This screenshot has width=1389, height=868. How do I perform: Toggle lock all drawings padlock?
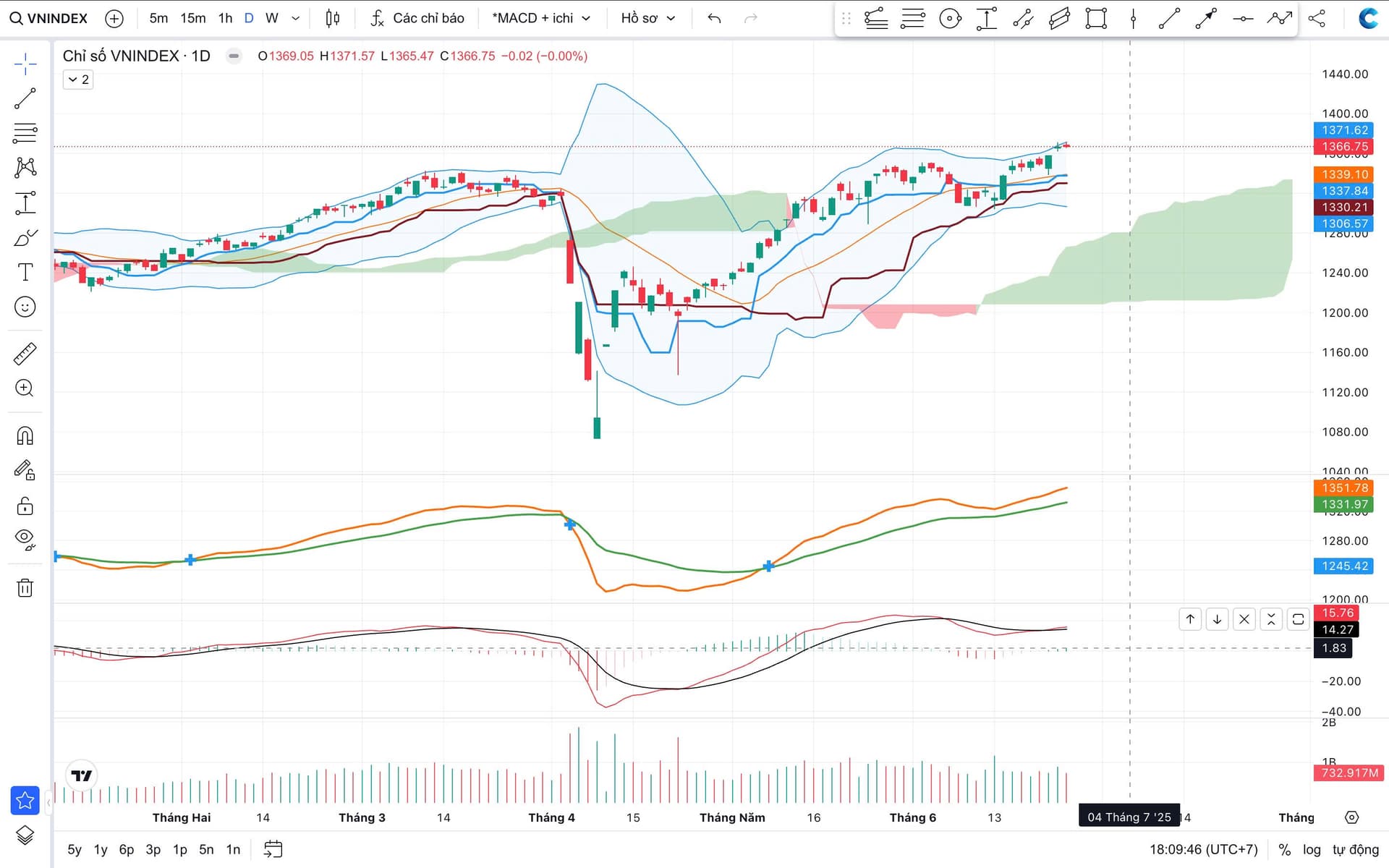(x=25, y=505)
